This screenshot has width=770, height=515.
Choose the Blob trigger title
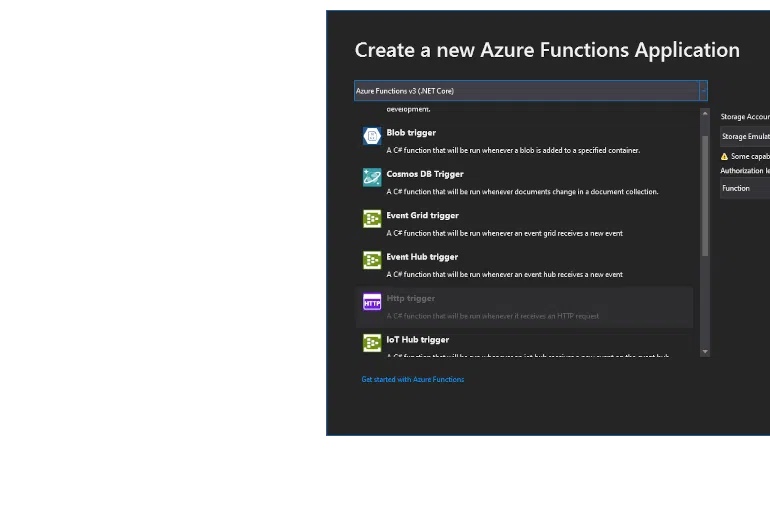pos(411,133)
